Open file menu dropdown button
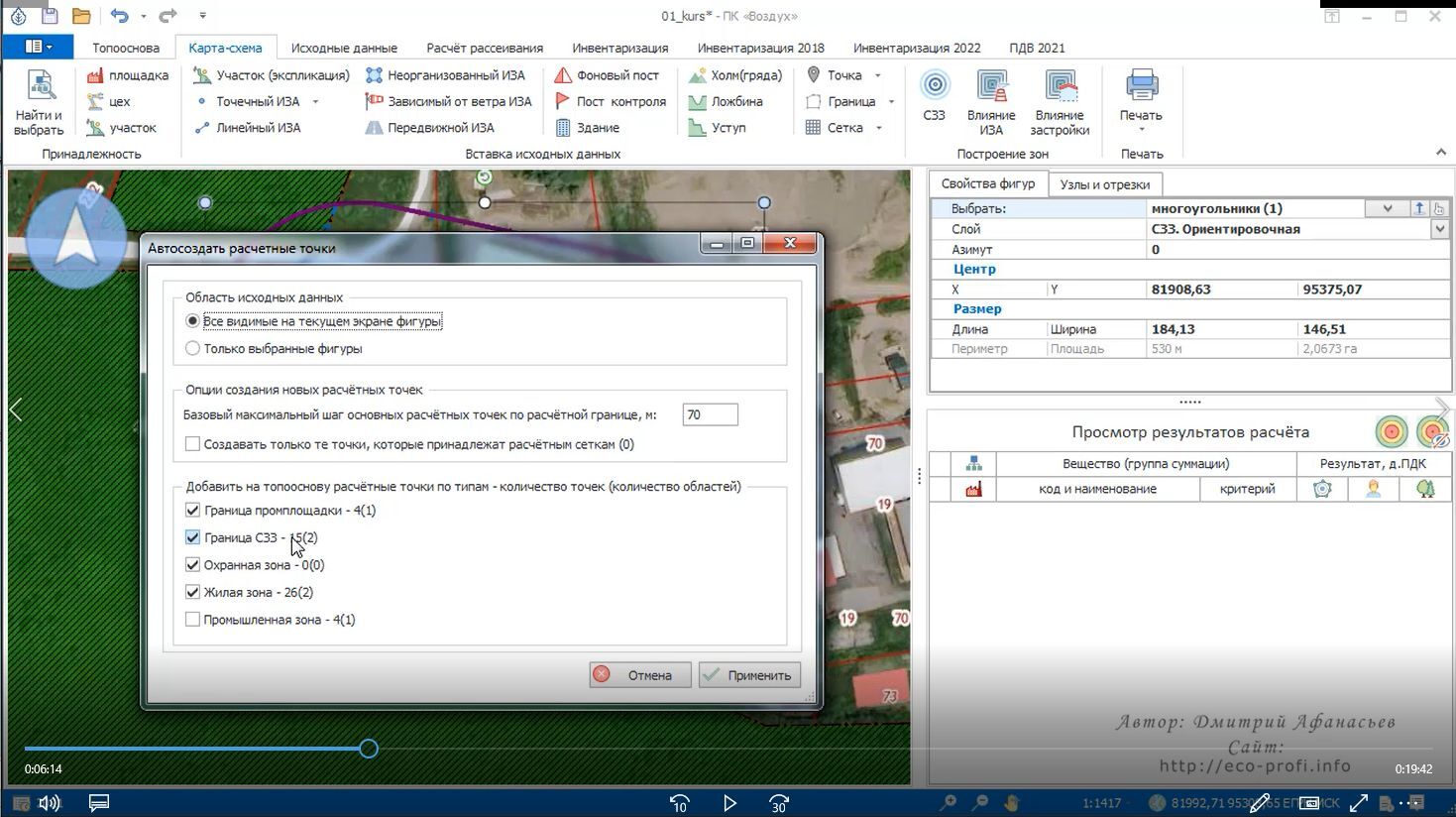The height and width of the screenshot is (817, 1456). [x=39, y=47]
